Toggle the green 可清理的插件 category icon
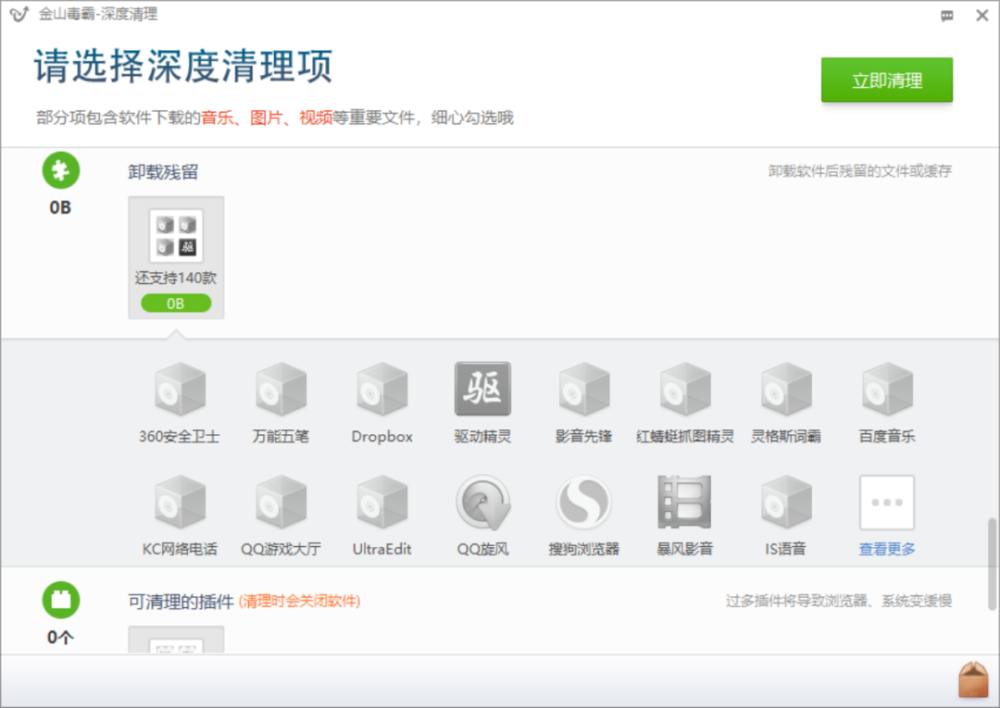The image size is (1000, 708). (x=60, y=601)
